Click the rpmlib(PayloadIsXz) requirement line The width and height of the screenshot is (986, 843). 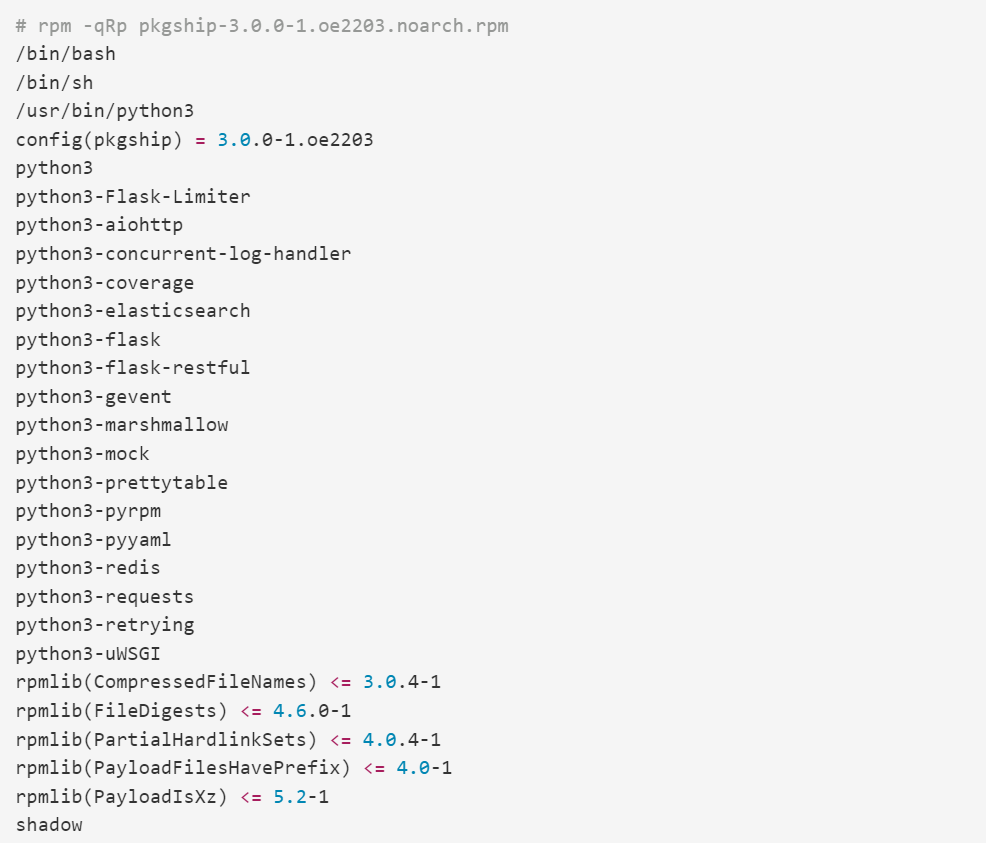tap(172, 796)
